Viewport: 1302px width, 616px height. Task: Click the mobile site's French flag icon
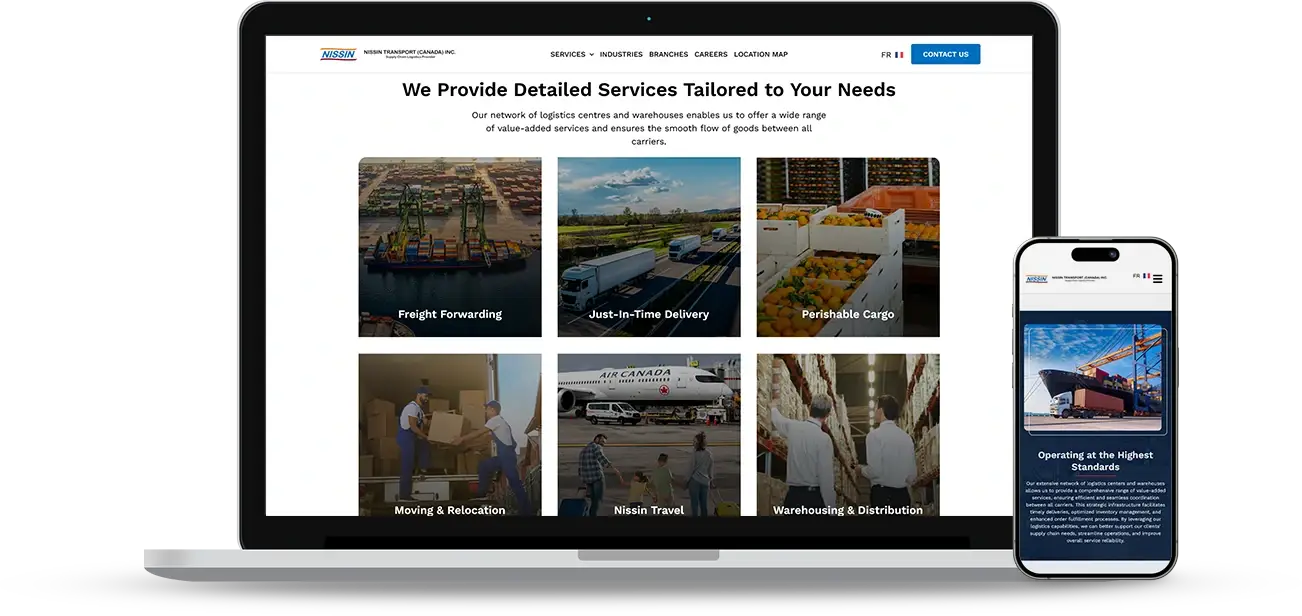click(x=1146, y=276)
